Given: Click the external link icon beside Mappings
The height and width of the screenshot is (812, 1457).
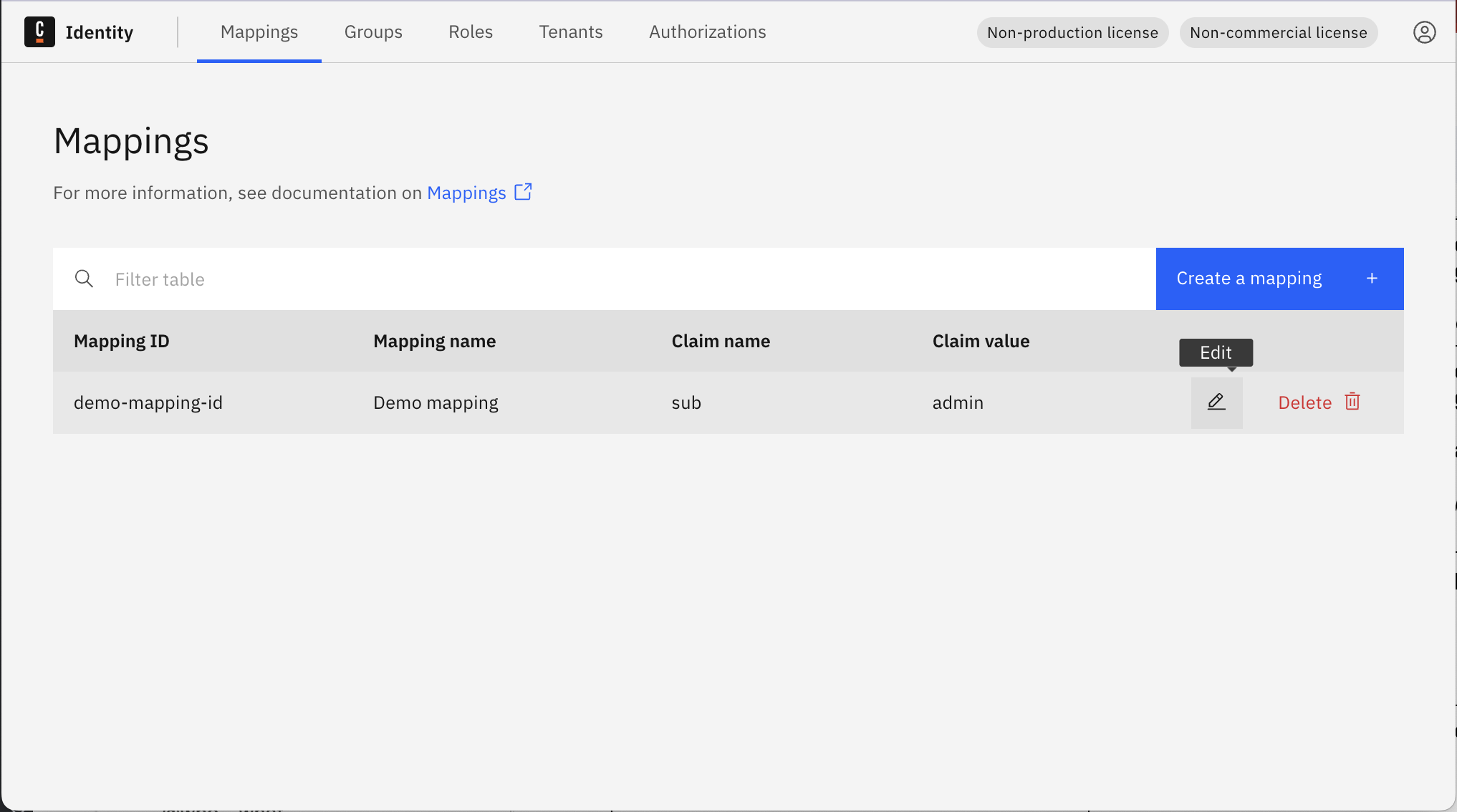Looking at the screenshot, I should [x=524, y=192].
